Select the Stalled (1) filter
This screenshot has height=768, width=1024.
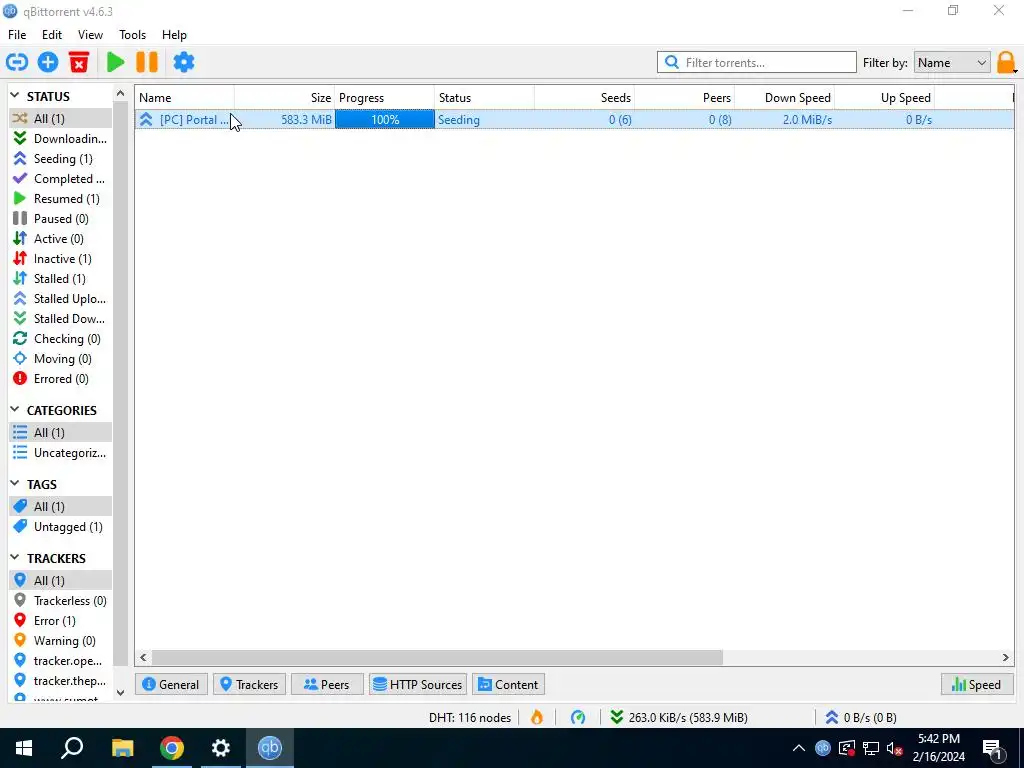click(x=60, y=279)
